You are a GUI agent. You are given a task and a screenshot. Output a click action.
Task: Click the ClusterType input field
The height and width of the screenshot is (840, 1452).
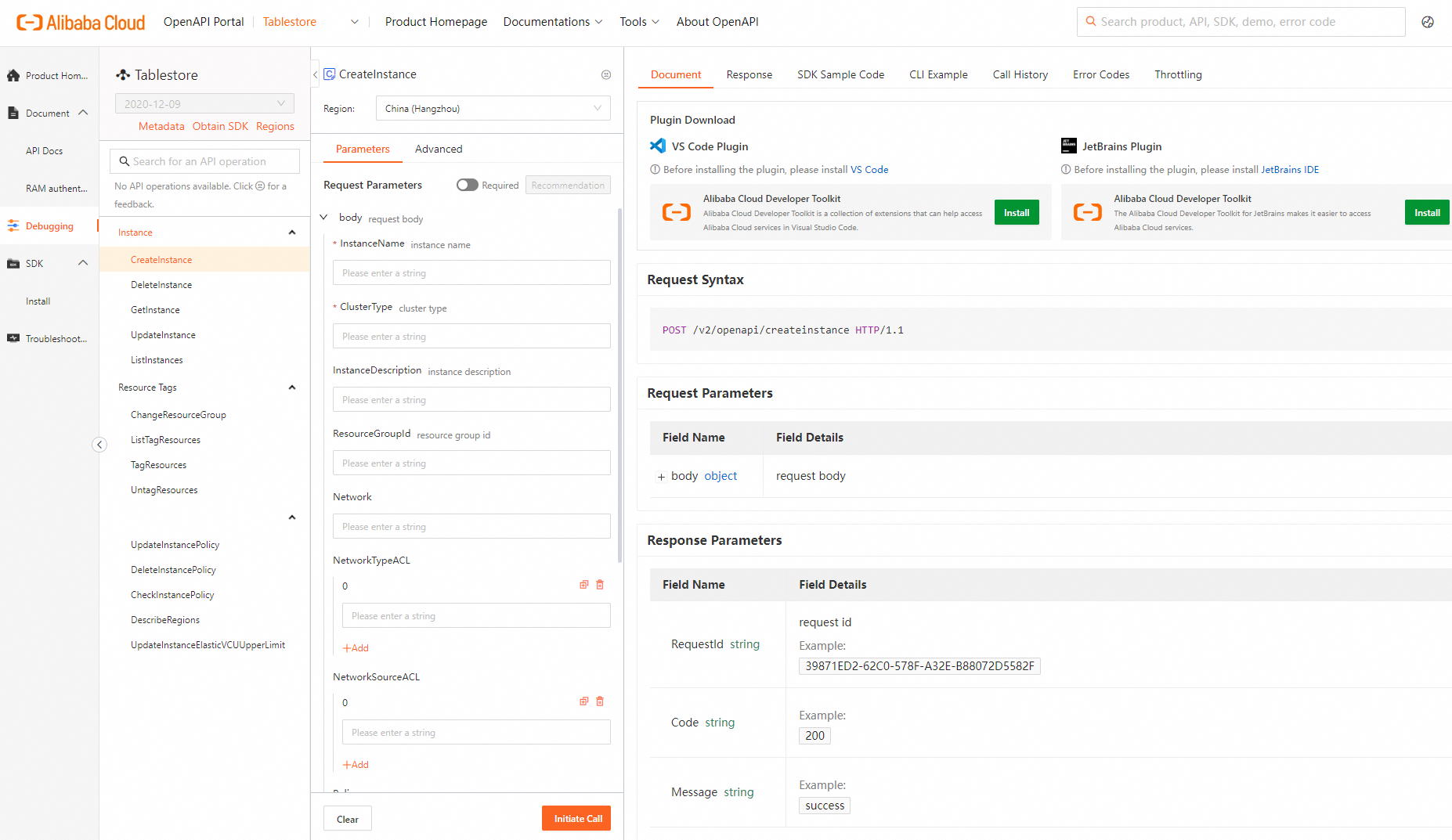[471, 336]
